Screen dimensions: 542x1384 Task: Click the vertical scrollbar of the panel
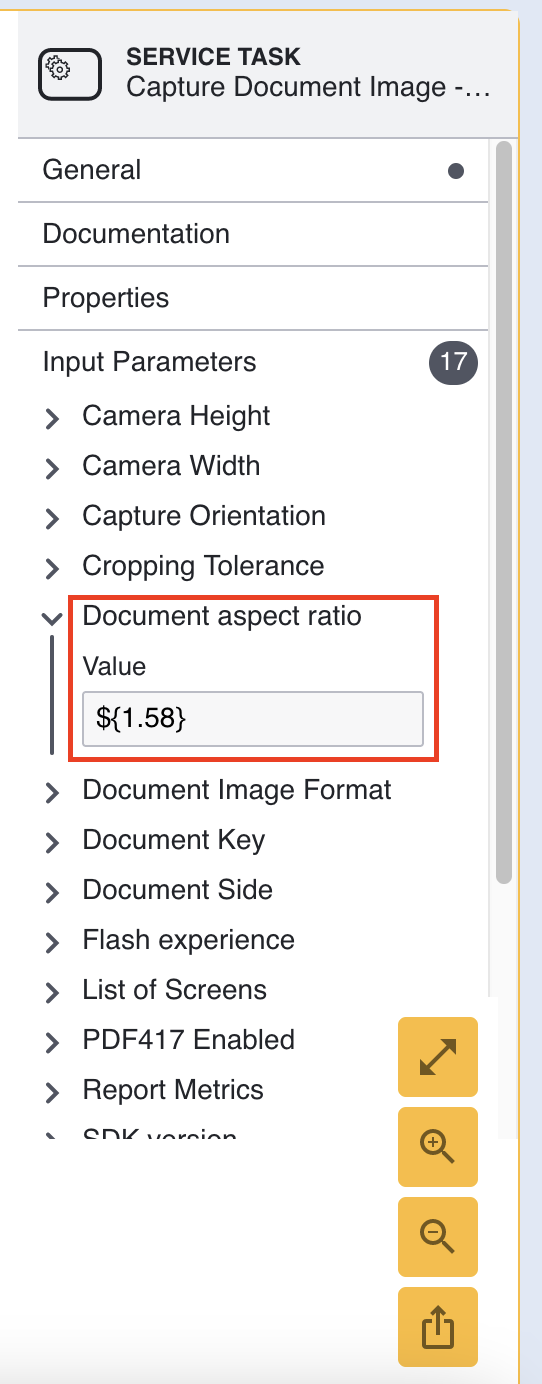(x=504, y=512)
